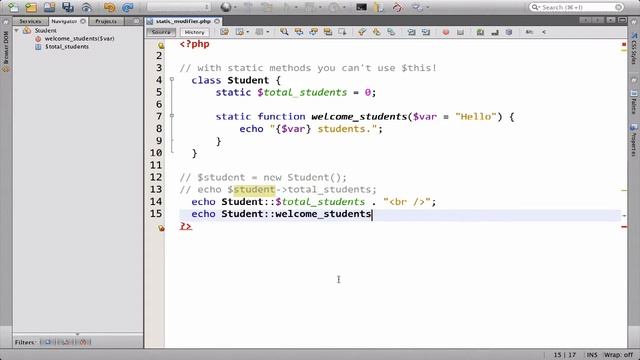Click the Clean and Build icon

point(267,7)
